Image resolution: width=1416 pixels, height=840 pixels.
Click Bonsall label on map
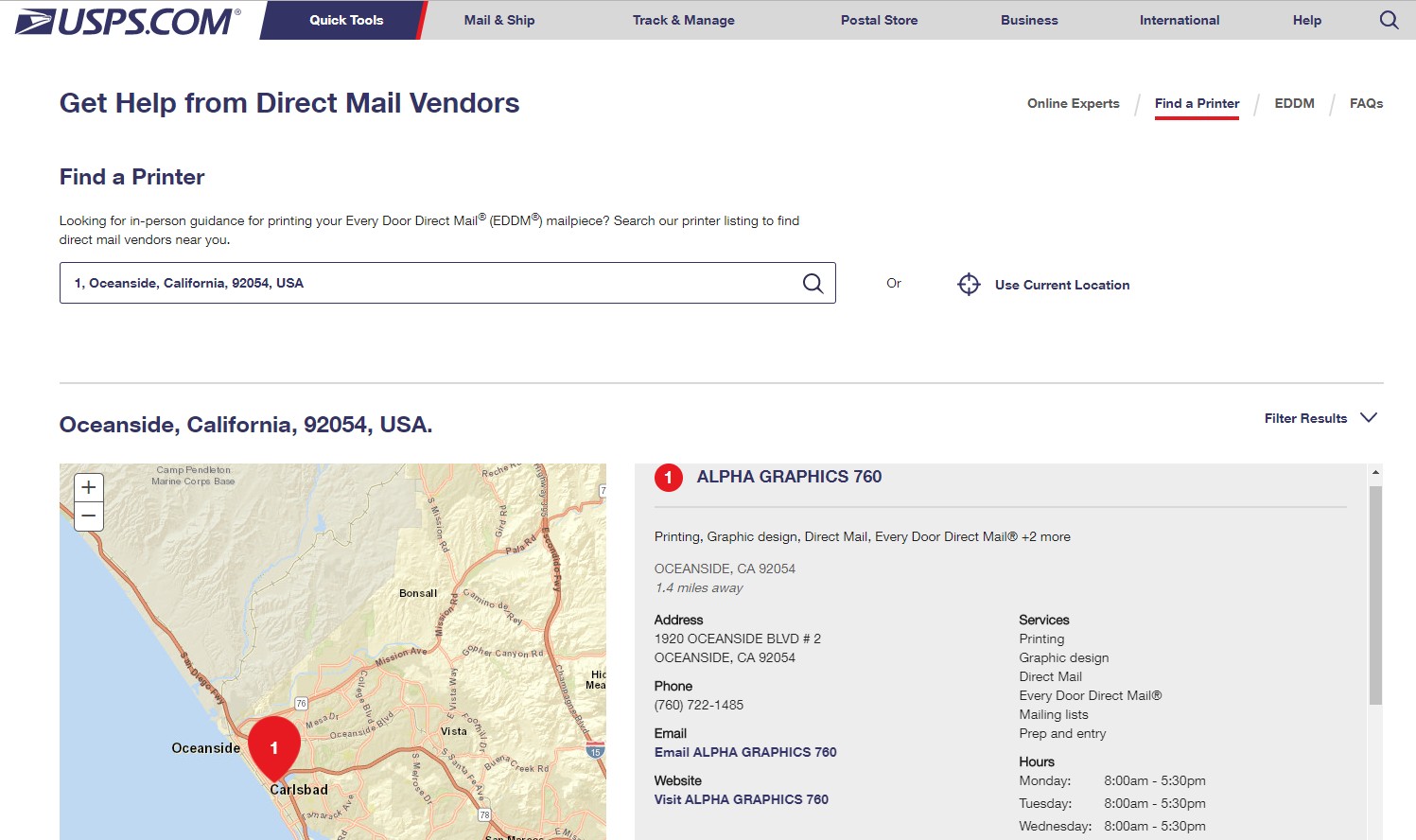pos(418,593)
